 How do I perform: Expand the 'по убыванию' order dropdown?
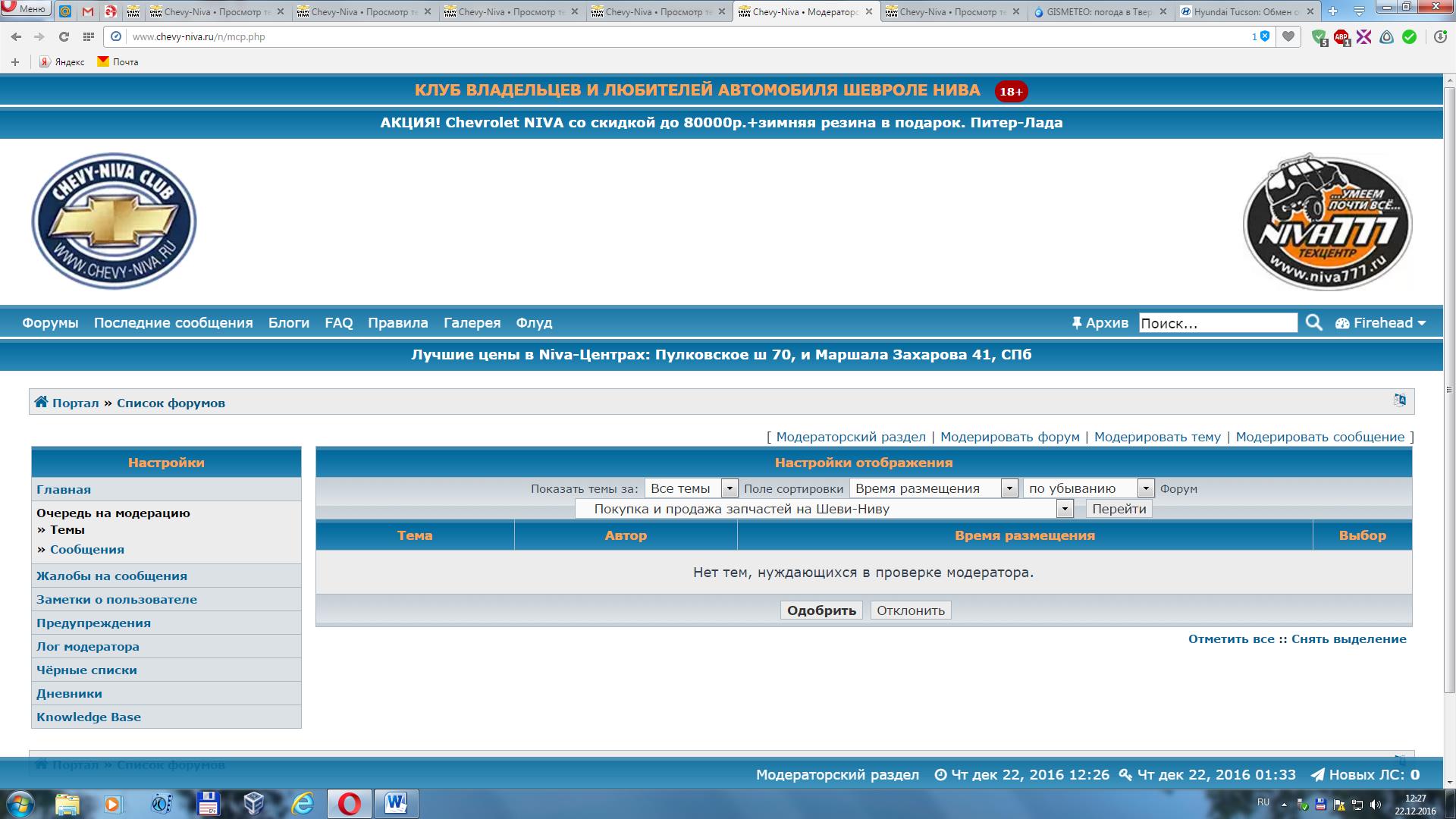tap(1146, 488)
